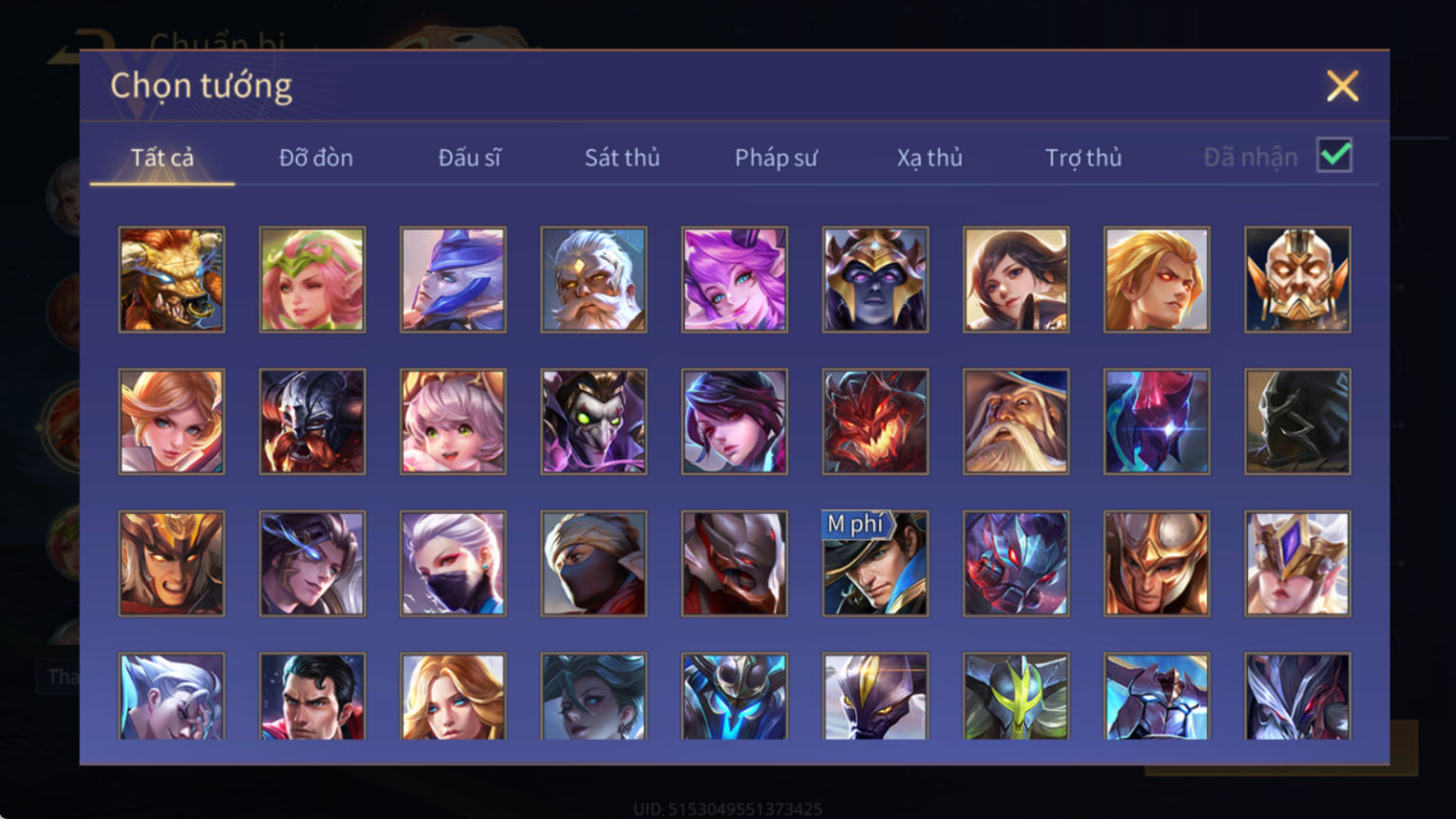Choose the masked white-haired ninja hero
Viewport: 1456px width, 819px height.
coord(452,563)
